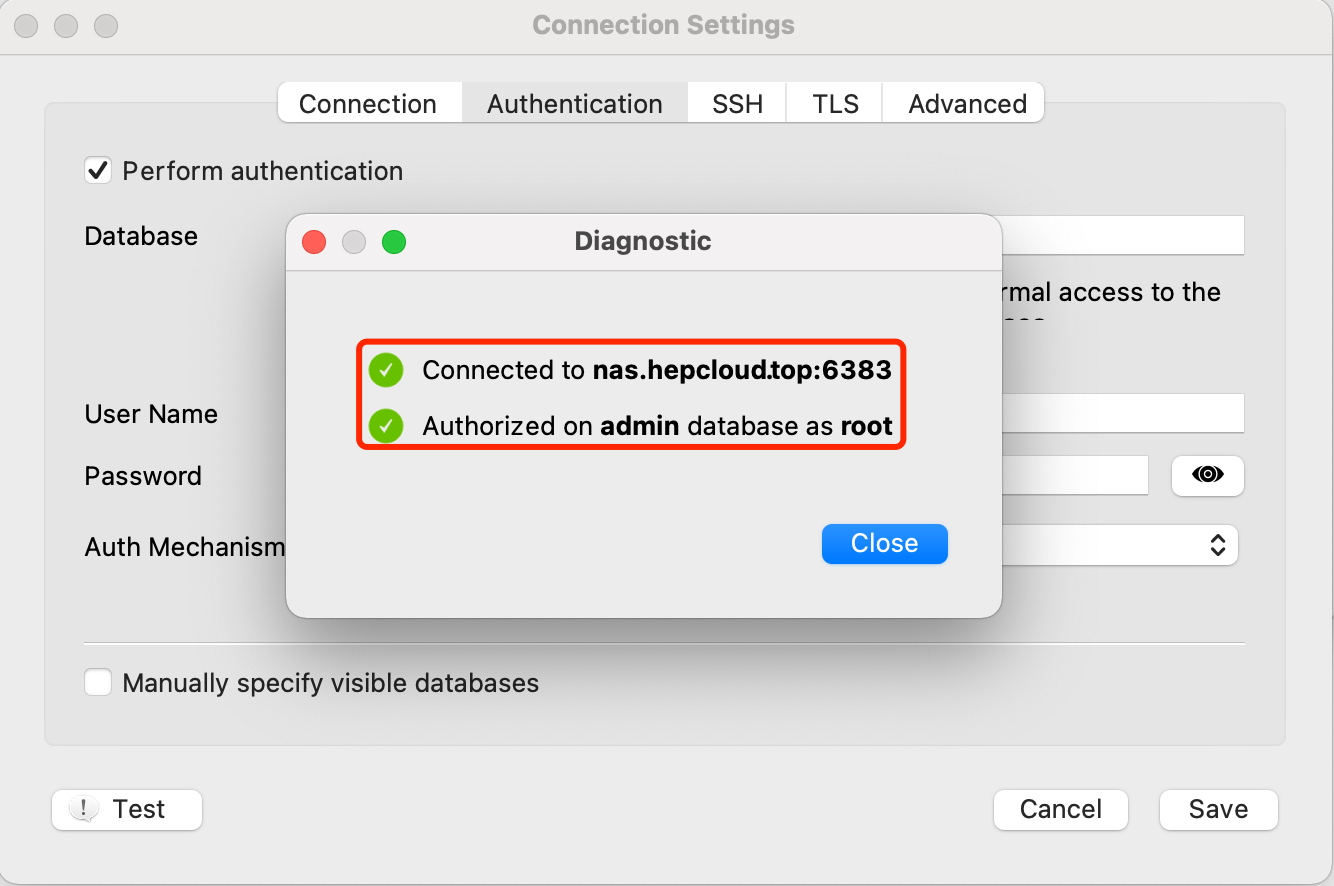This screenshot has height=886, width=1334.
Task: Open the Auth Mechanism dropdown
Action: (1120, 545)
